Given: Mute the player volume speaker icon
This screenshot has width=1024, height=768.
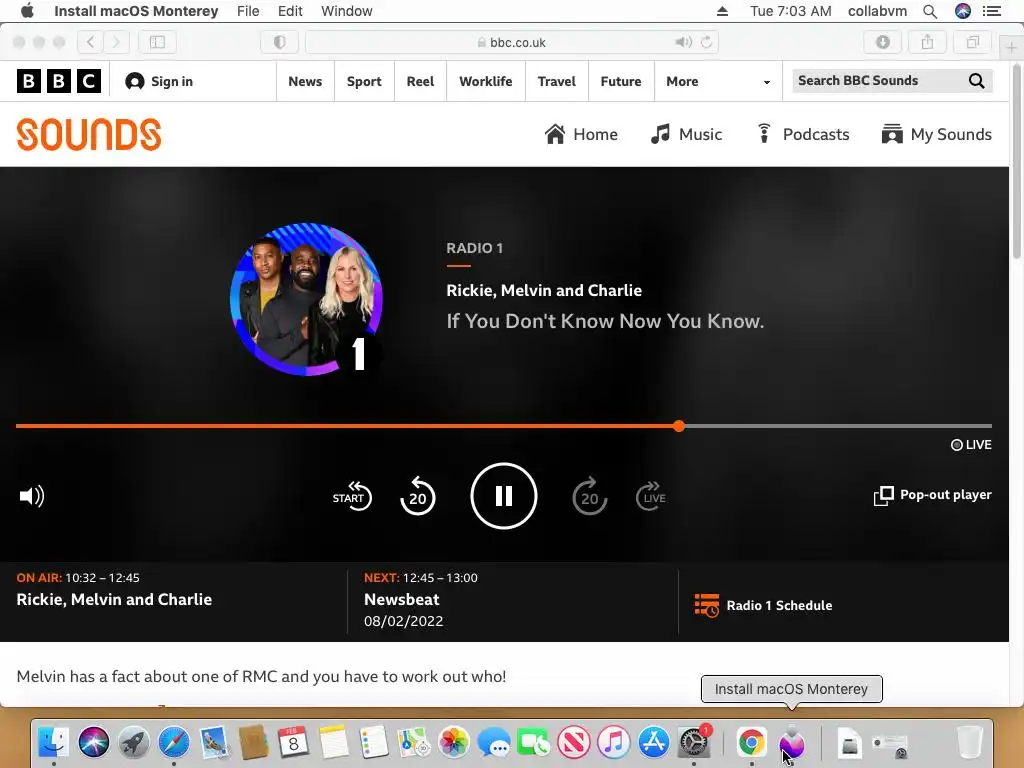Looking at the screenshot, I should tap(31, 496).
